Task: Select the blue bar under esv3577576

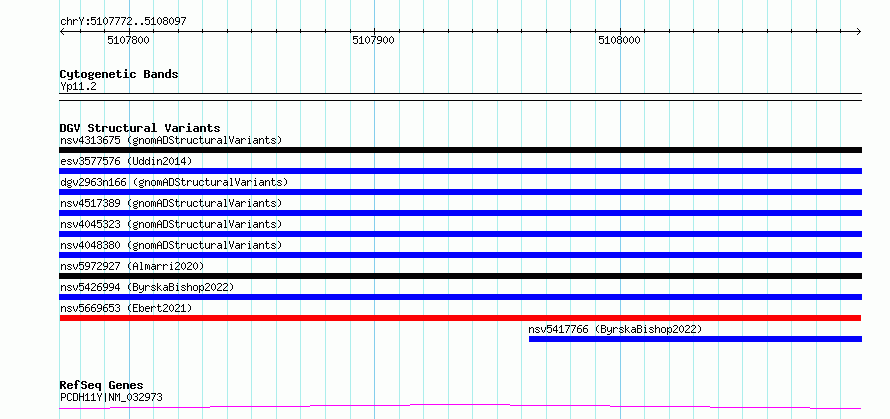Action: [x=460, y=171]
